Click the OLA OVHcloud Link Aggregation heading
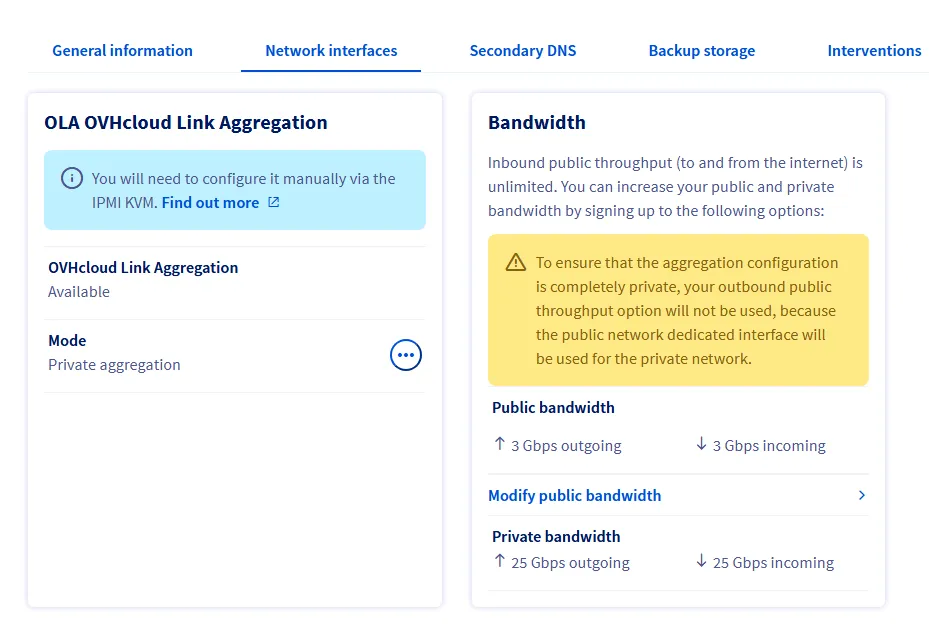929x635 pixels. 186,123
